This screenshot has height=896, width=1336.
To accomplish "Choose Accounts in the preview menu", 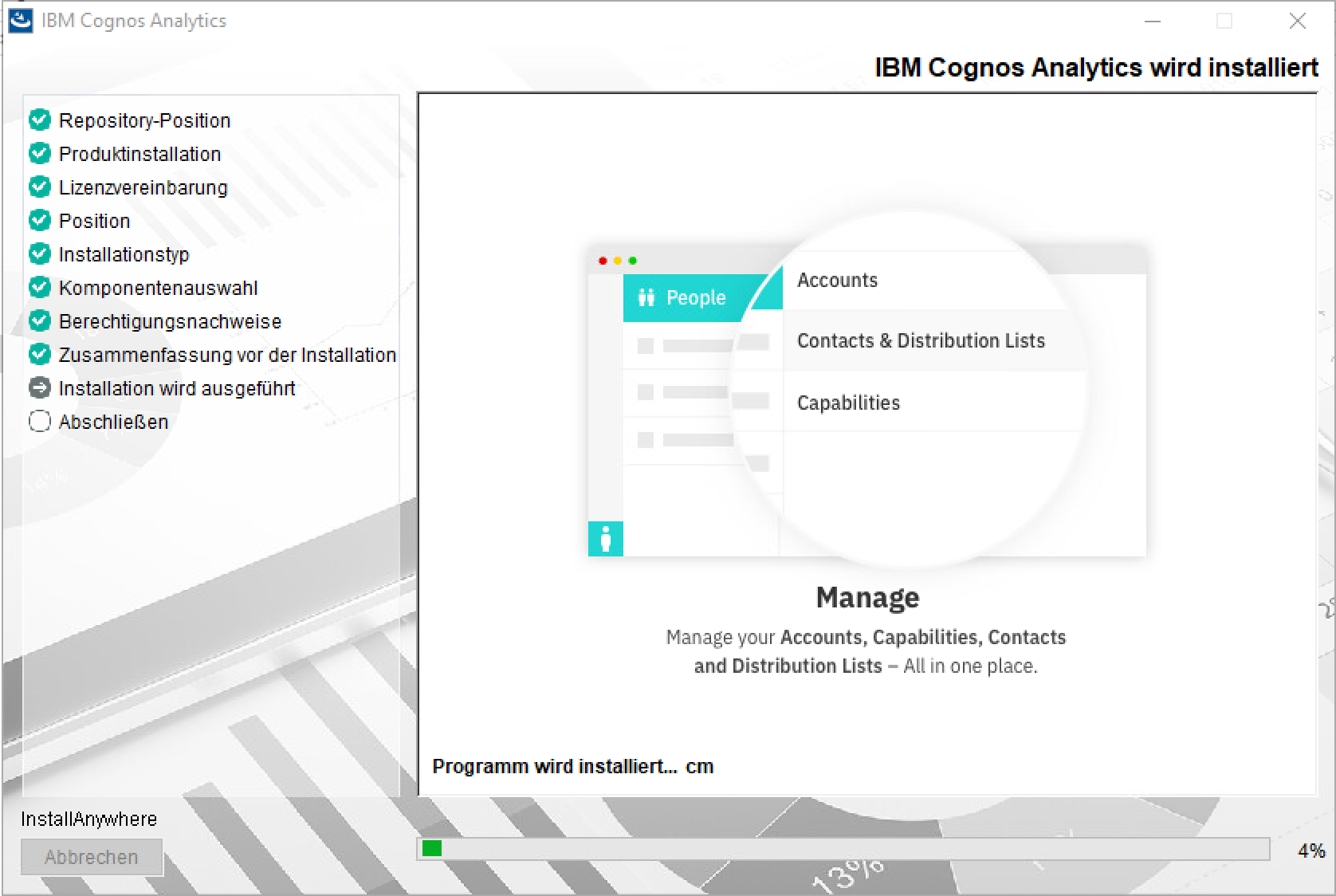I will 837,280.
